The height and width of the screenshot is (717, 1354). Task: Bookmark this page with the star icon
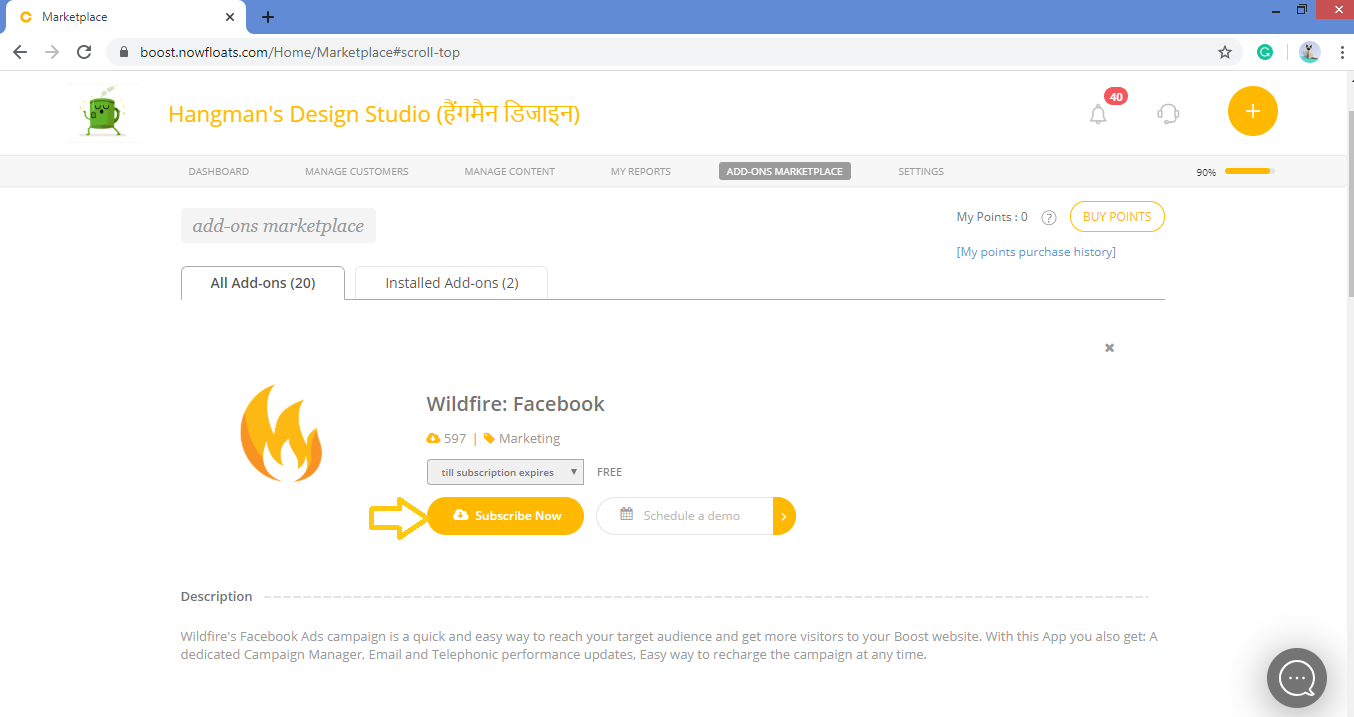pyautogui.click(x=1225, y=52)
